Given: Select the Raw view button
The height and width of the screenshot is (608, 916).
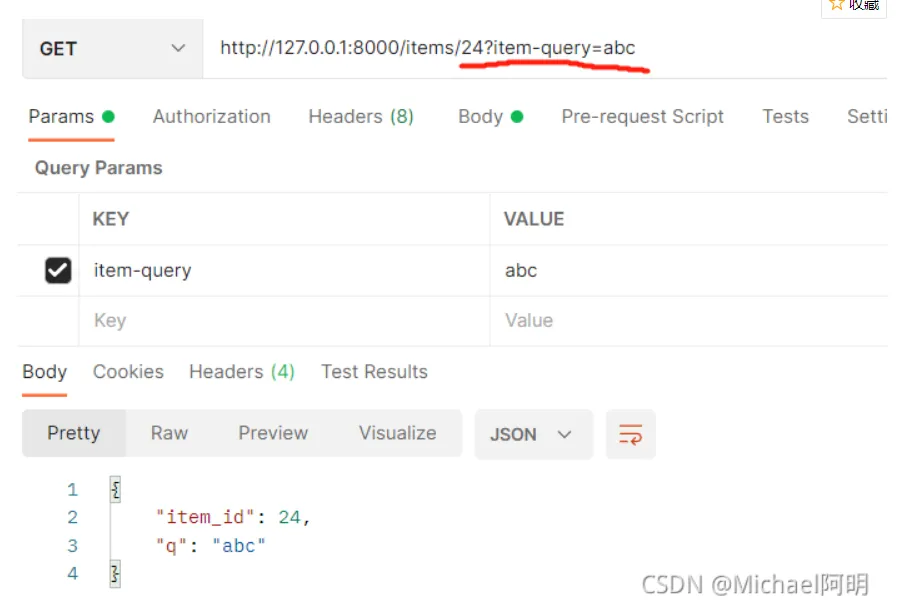Looking at the screenshot, I should (169, 433).
